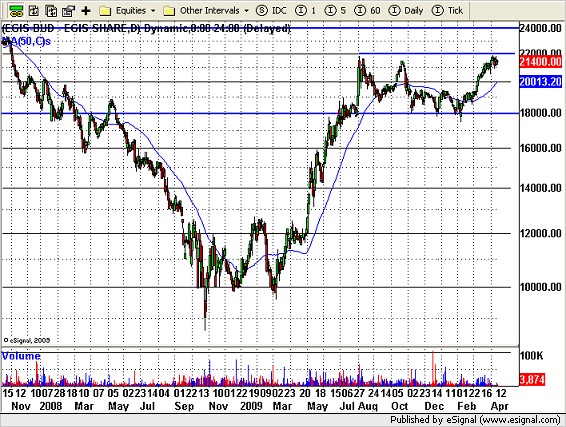This screenshot has height=427, width=566.
Task: Click the 2008 label on the time axis
Action: 51,406
